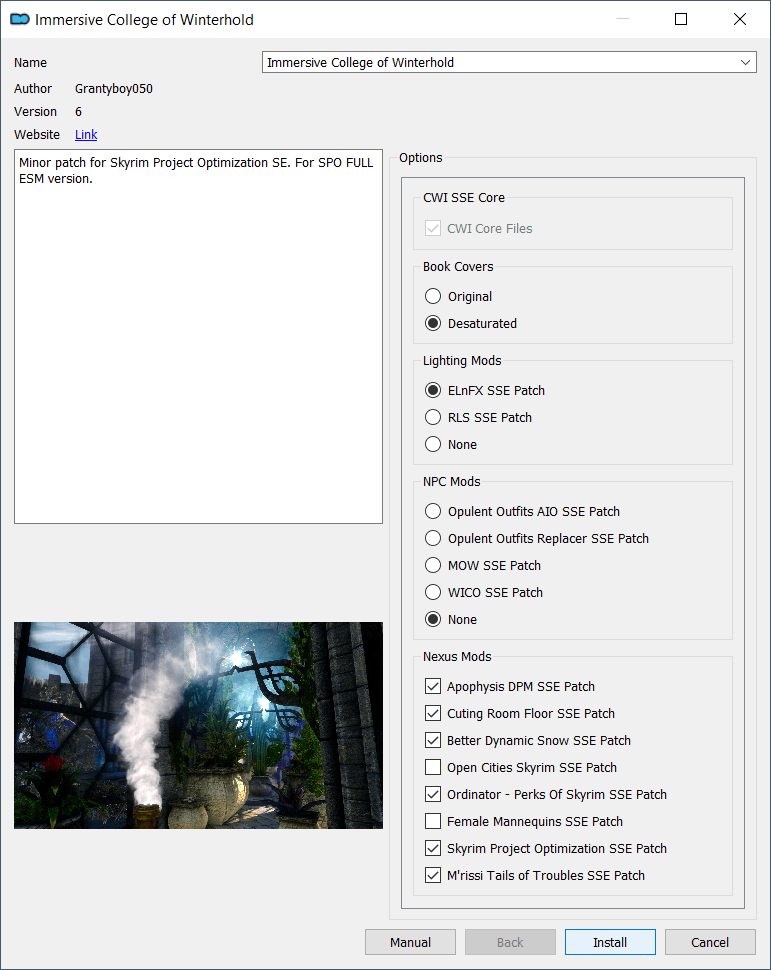Click the Nexus Mods group label
771x970 pixels.
coord(457,656)
